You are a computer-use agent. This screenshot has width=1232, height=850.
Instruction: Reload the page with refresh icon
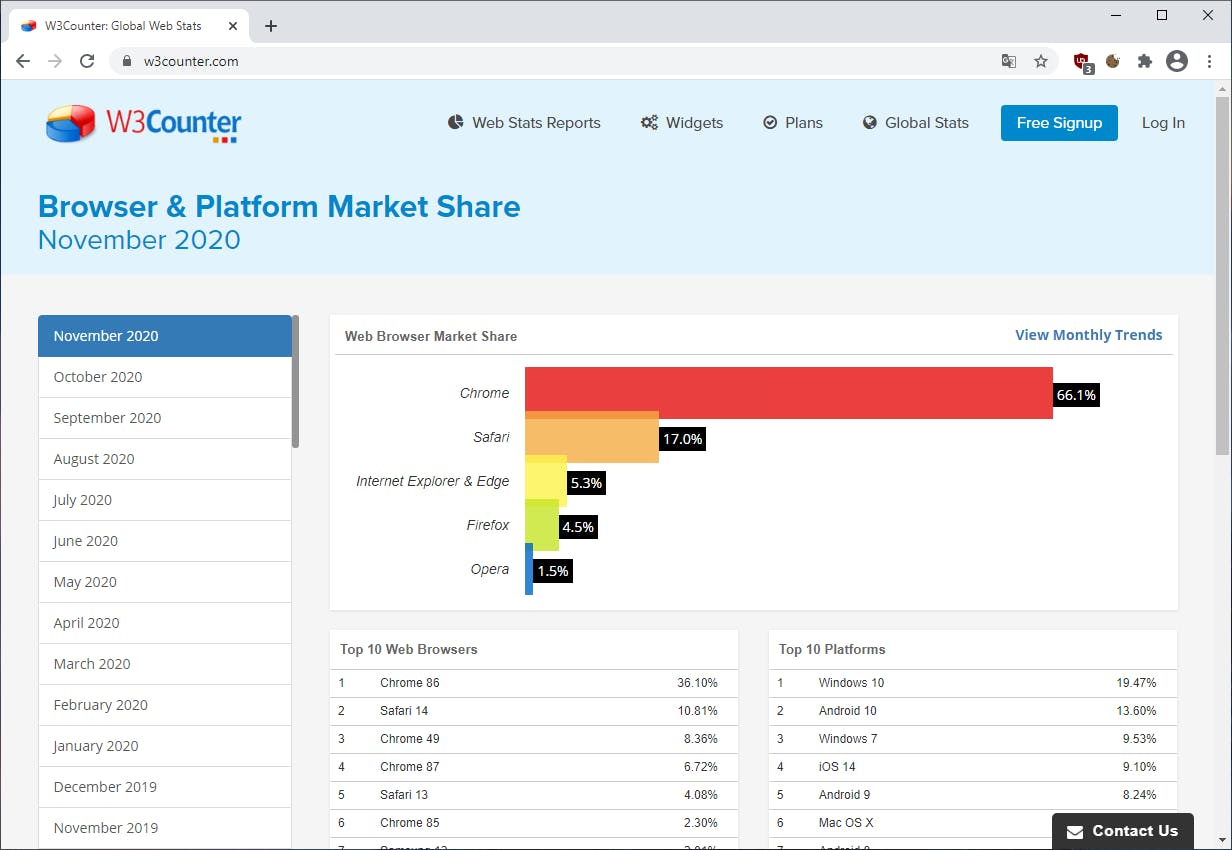(87, 61)
